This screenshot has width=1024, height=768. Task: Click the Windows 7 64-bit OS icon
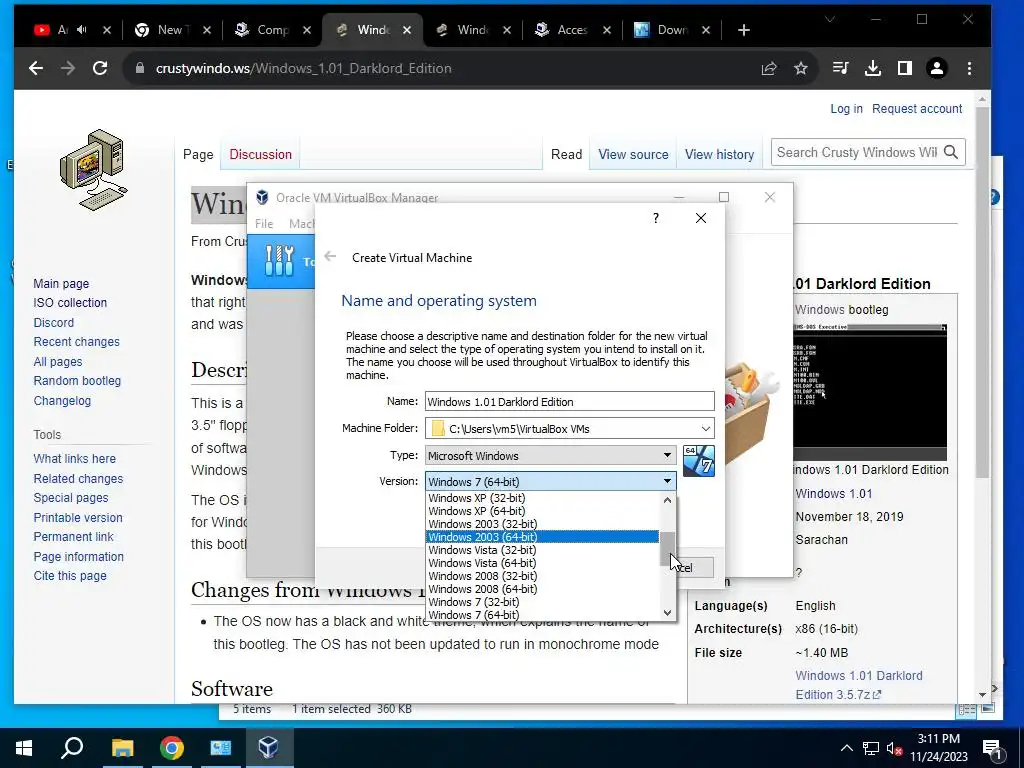pos(699,461)
